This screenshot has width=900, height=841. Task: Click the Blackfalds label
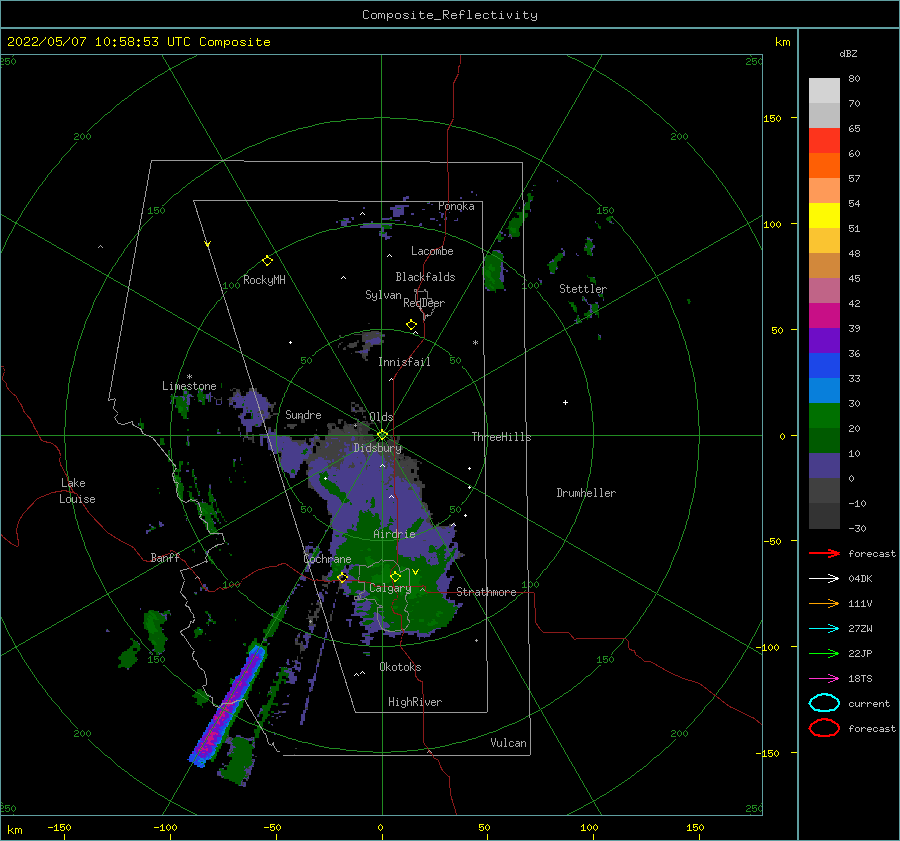coord(425,277)
